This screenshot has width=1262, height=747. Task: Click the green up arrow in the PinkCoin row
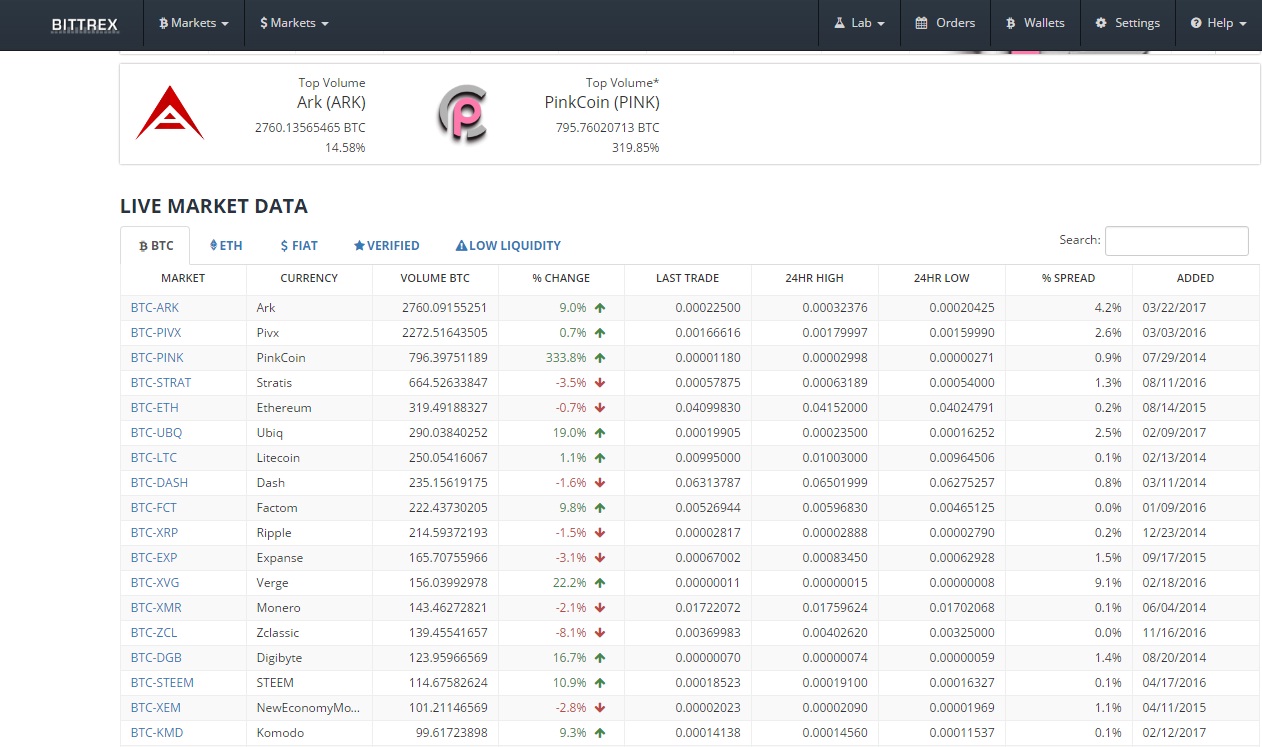[600, 358]
